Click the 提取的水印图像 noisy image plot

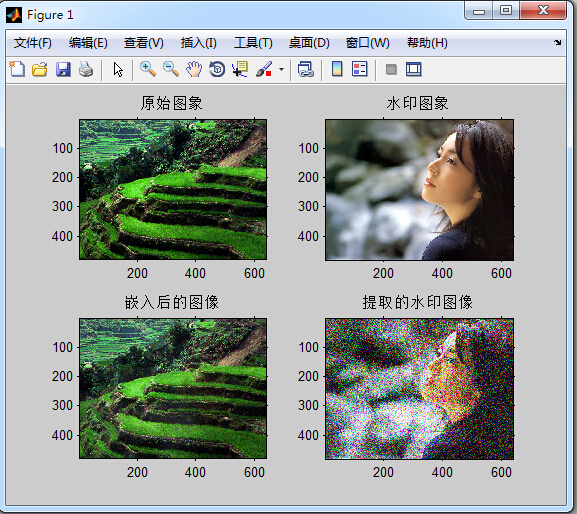tap(420, 389)
